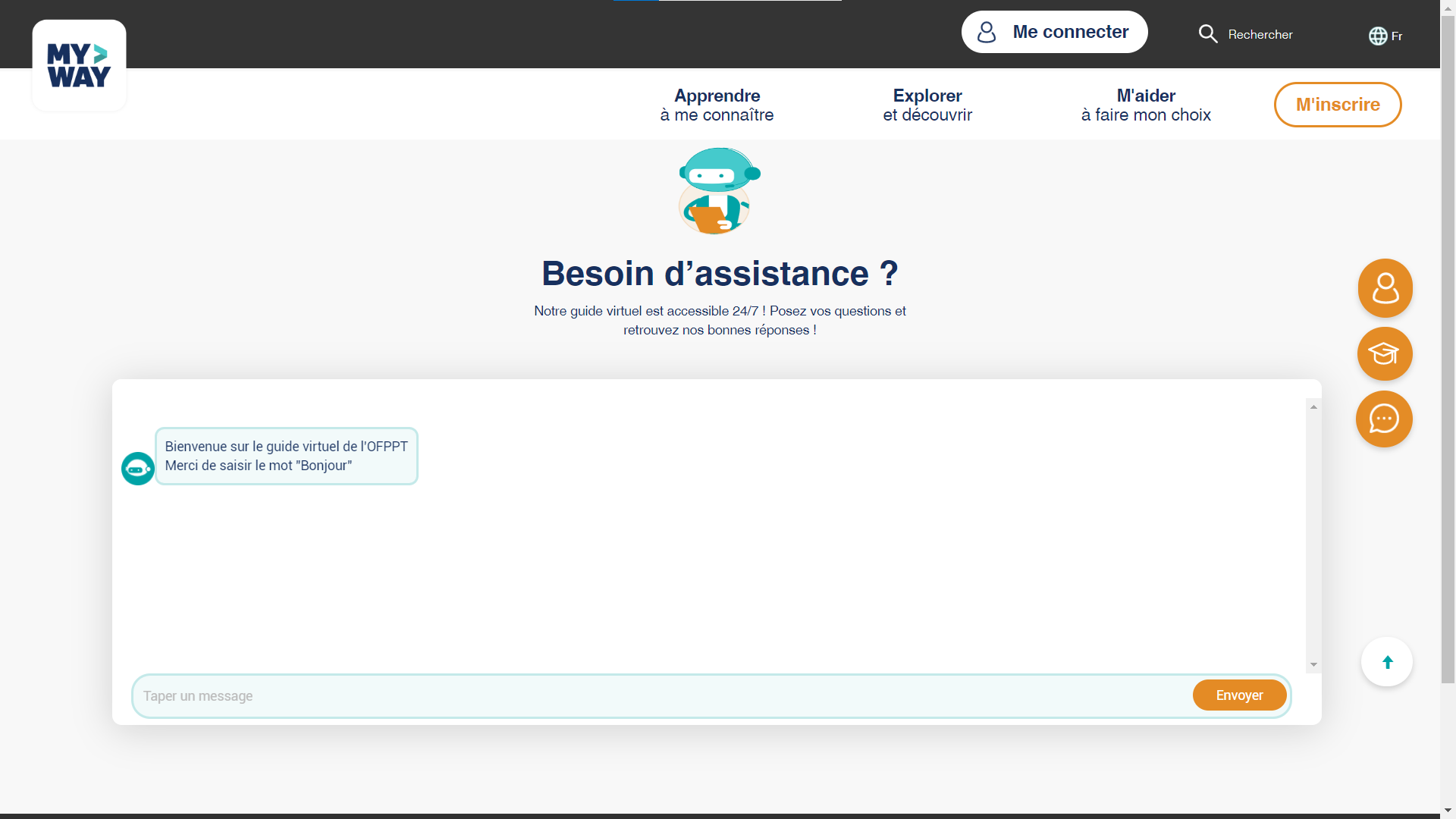The image size is (1456, 819).
Task: Send the message with Envoyer button
Action: click(1239, 695)
